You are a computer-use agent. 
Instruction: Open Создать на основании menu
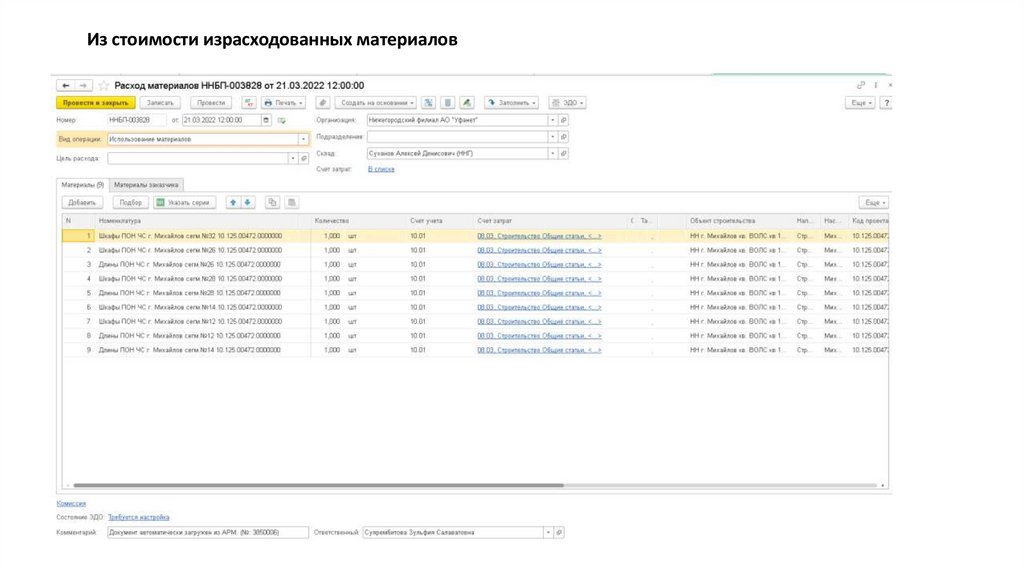coord(375,103)
